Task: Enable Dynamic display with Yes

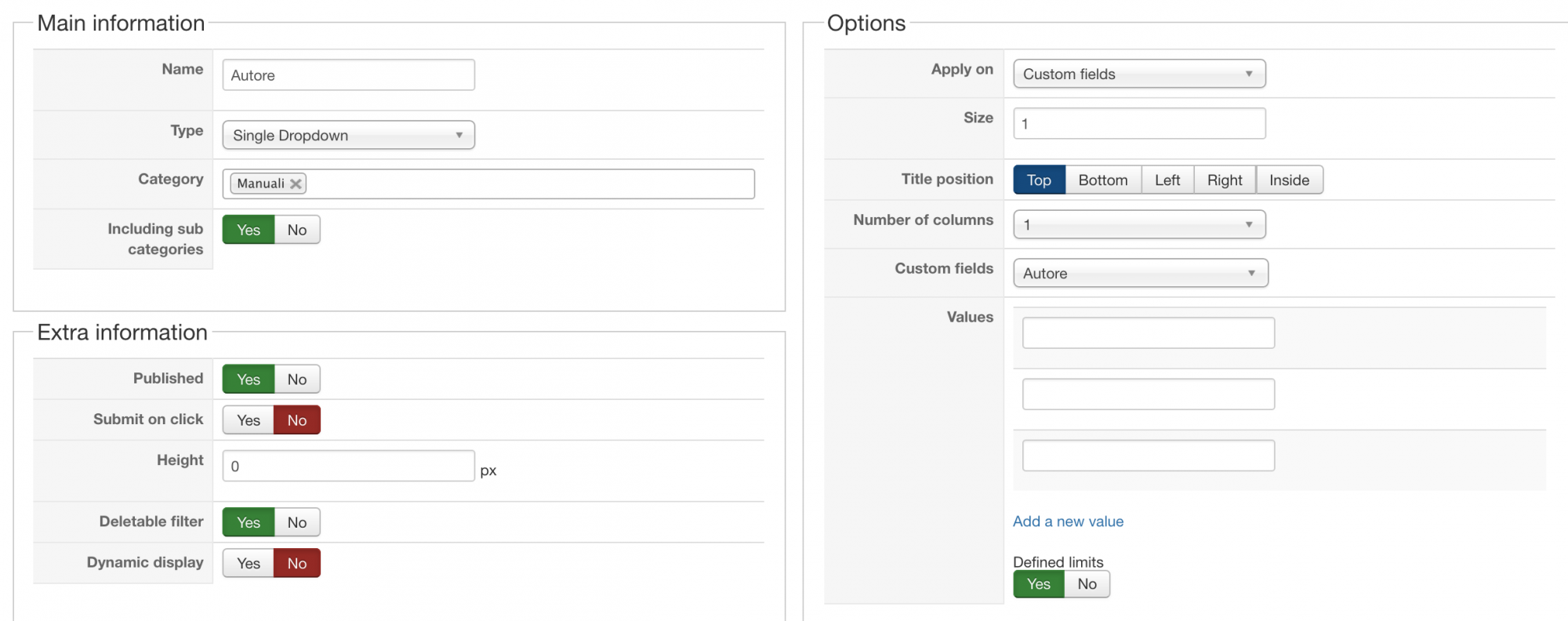Action: click(x=249, y=563)
